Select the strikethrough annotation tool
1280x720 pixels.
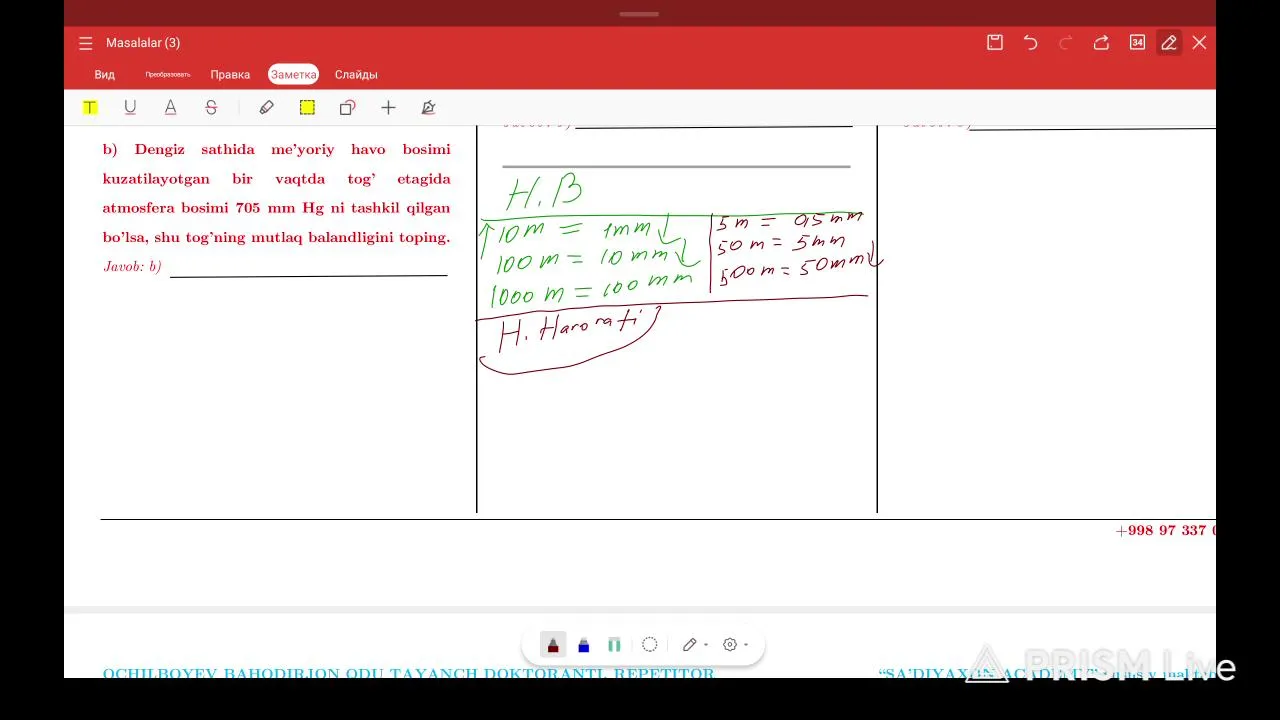pyautogui.click(x=211, y=107)
